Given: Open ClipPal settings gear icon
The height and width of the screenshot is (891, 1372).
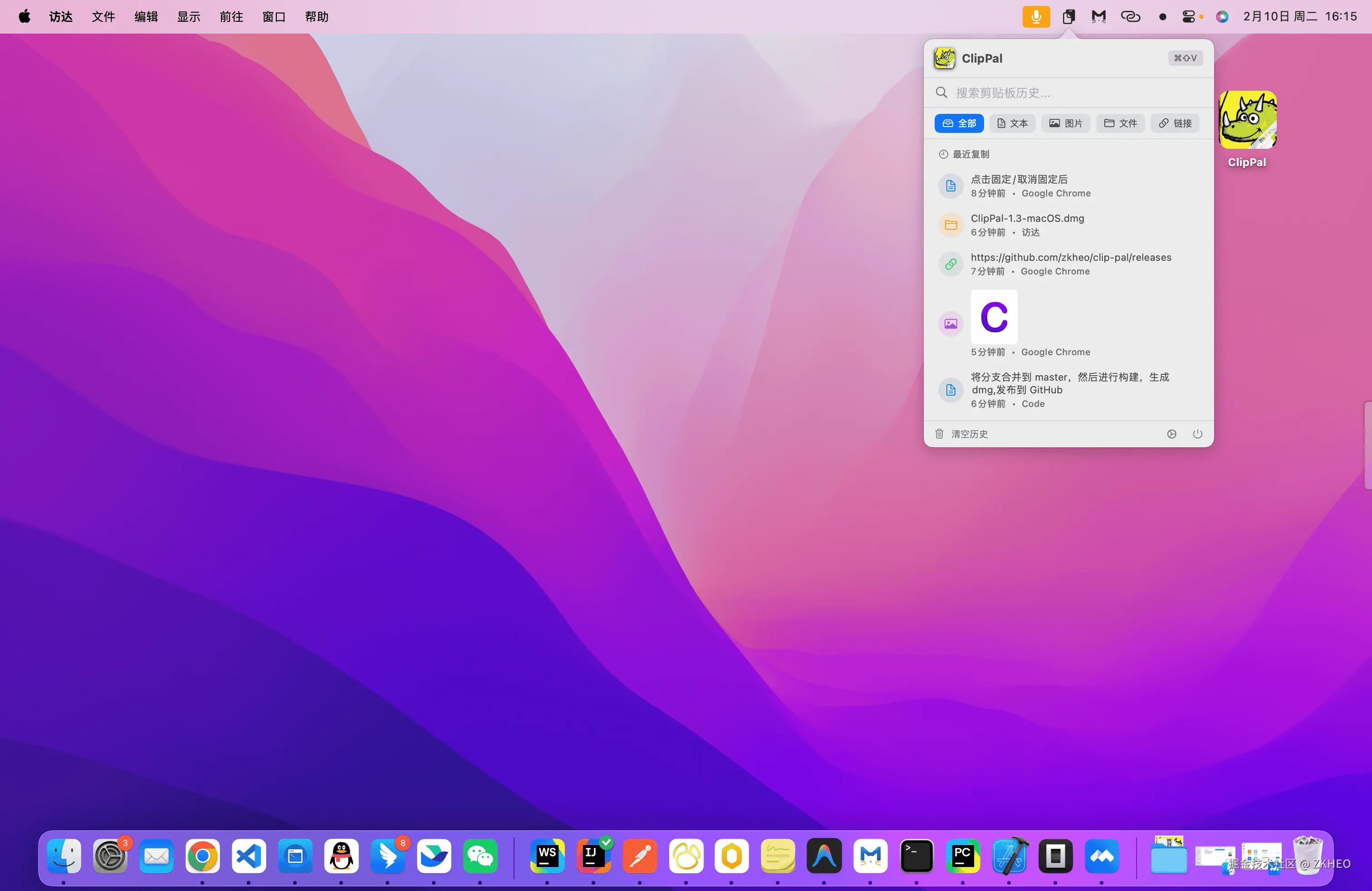Looking at the screenshot, I should 1171,434.
